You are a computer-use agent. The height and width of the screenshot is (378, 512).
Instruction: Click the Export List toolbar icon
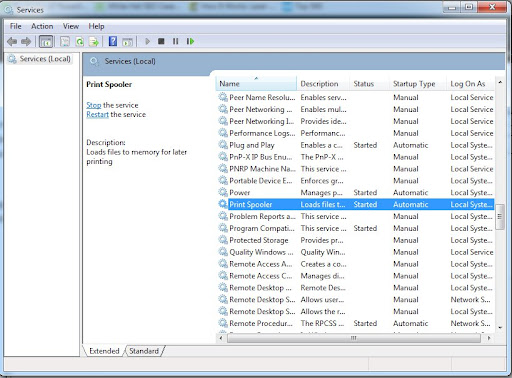tap(94, 42)
